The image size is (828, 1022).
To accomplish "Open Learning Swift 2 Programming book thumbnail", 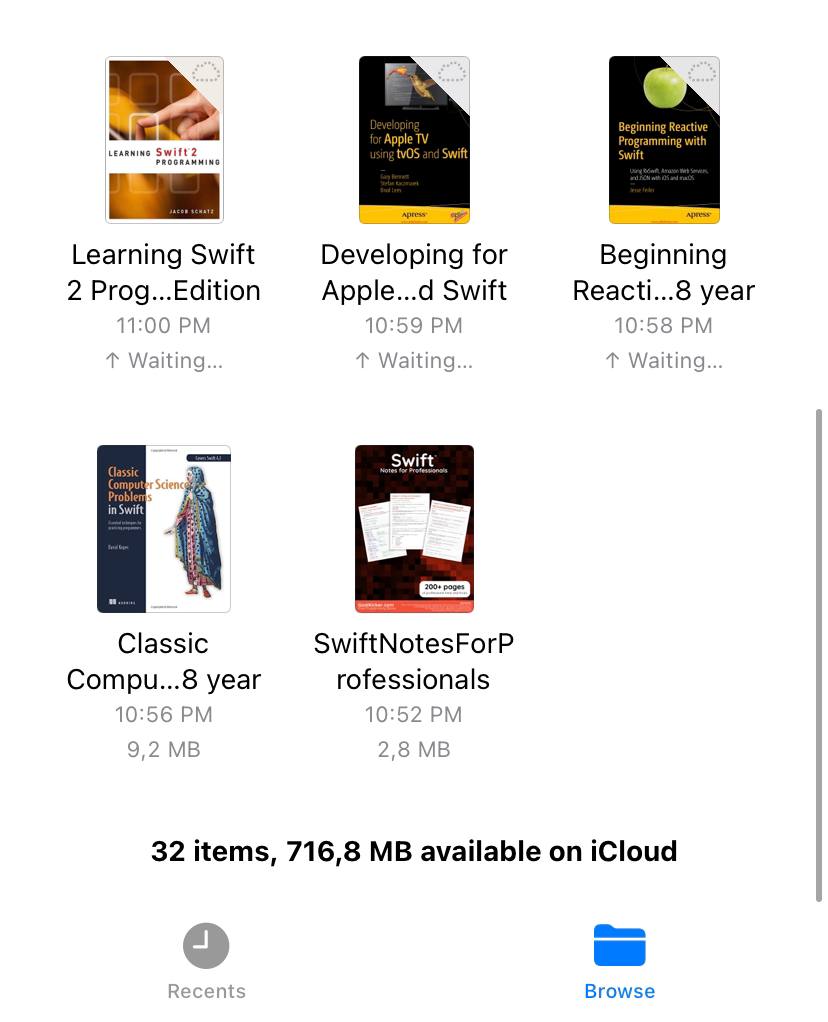I will tap(164, 140).
